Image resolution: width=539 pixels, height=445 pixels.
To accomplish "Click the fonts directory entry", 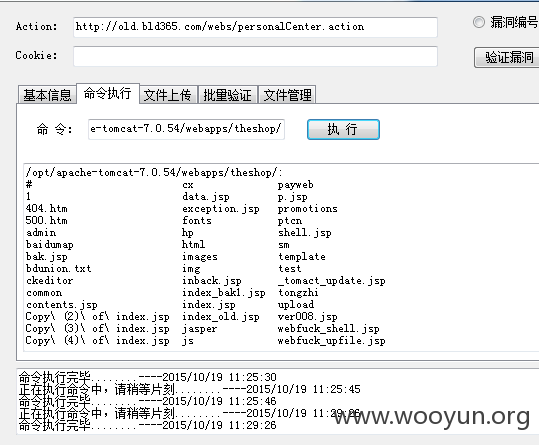I will coord(197,220).
